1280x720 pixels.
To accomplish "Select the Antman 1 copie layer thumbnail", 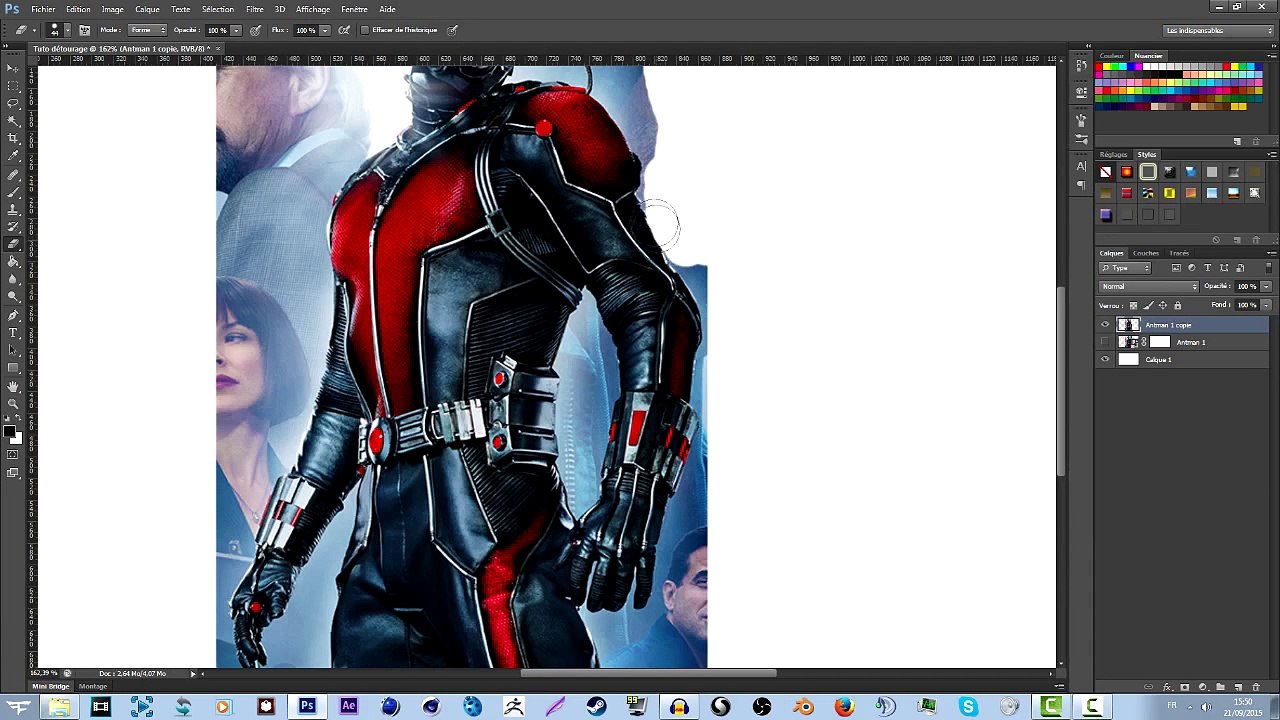I will click(x=1128, y=325).
